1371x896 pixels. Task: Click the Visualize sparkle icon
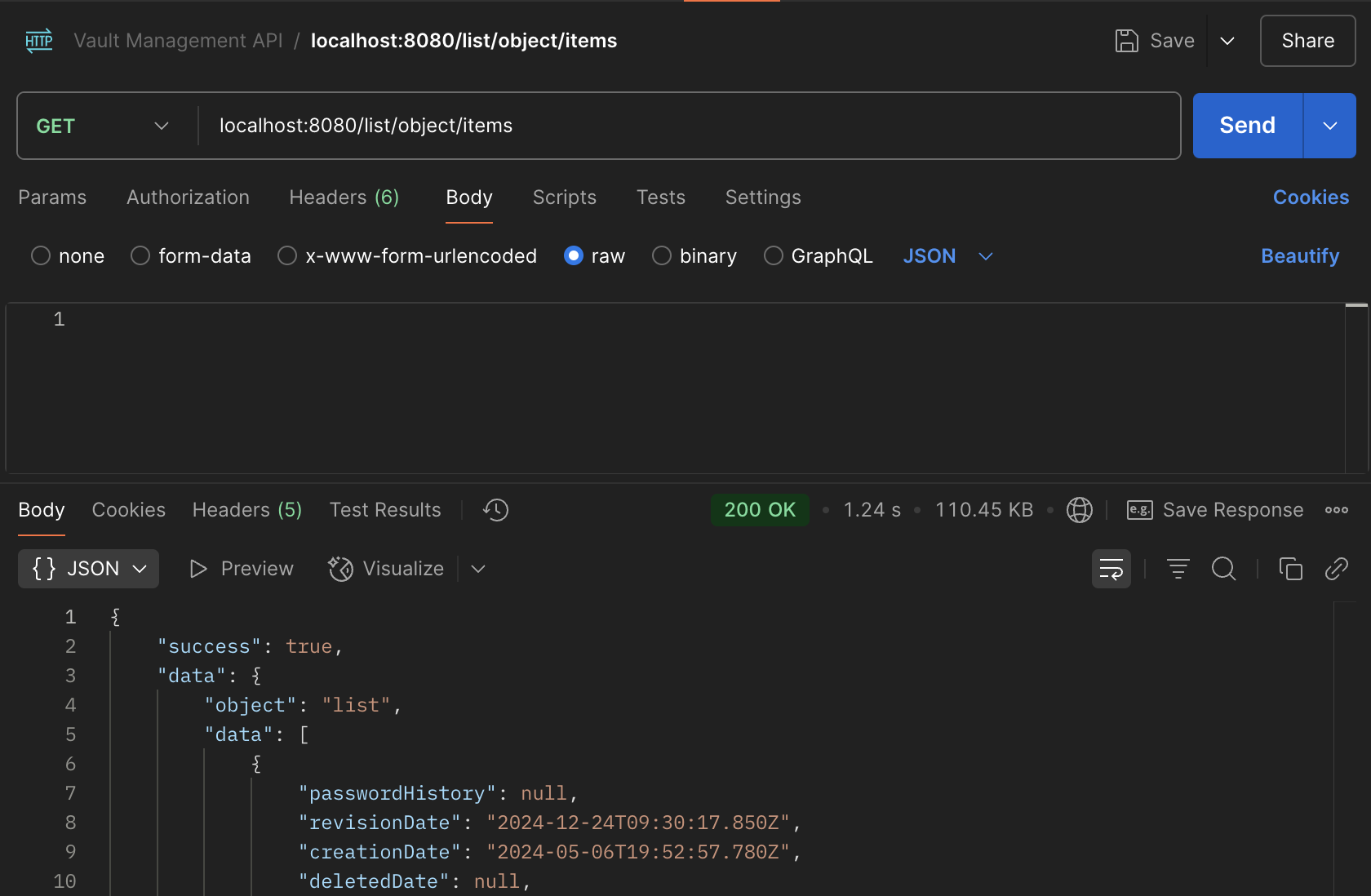tap(340, 569)
